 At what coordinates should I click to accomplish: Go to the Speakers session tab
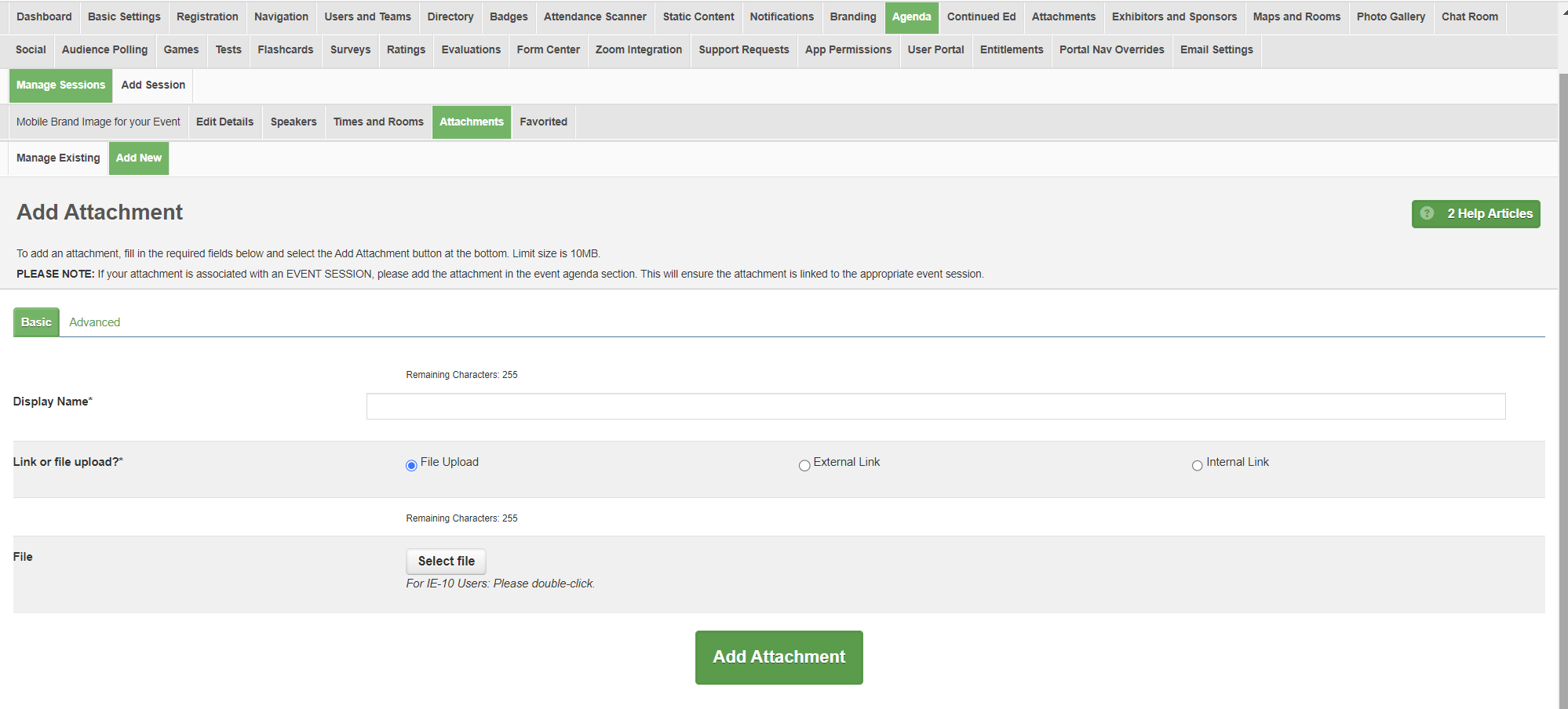pyautogui.click(x=294, y=122)
